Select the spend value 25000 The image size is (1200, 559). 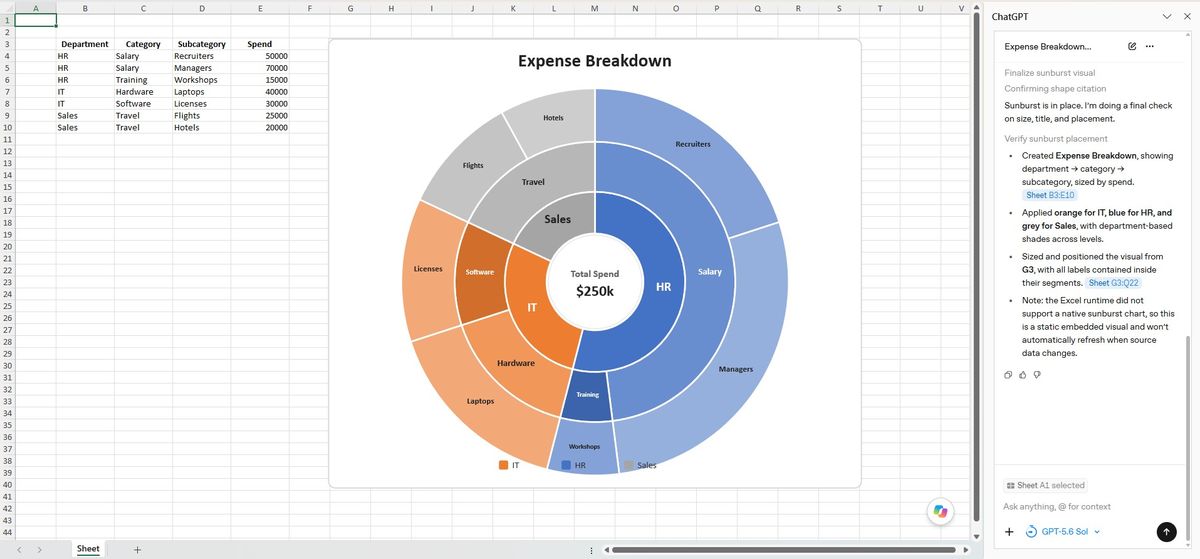[x=260, y=116]
